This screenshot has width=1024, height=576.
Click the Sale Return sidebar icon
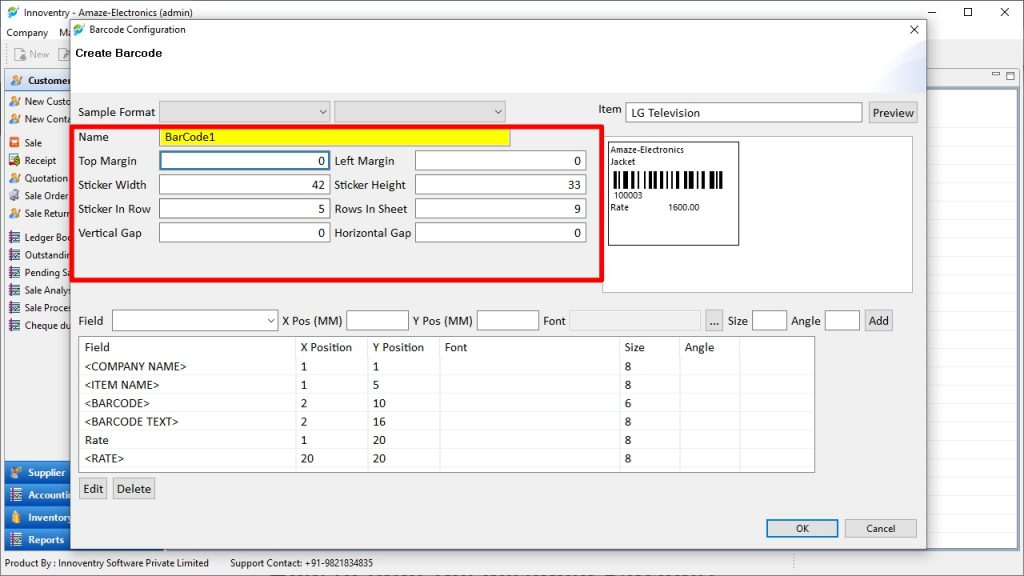[x=14, y=213]
